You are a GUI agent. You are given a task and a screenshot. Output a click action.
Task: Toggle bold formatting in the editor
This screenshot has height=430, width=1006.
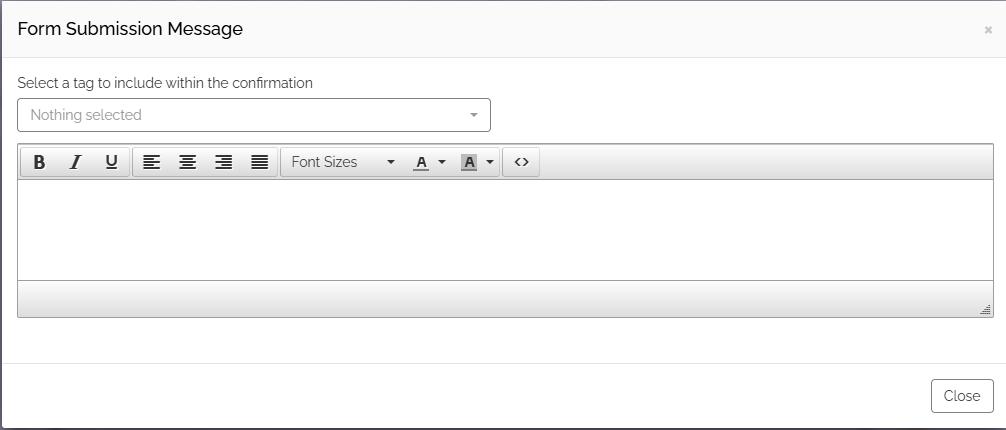39,162
